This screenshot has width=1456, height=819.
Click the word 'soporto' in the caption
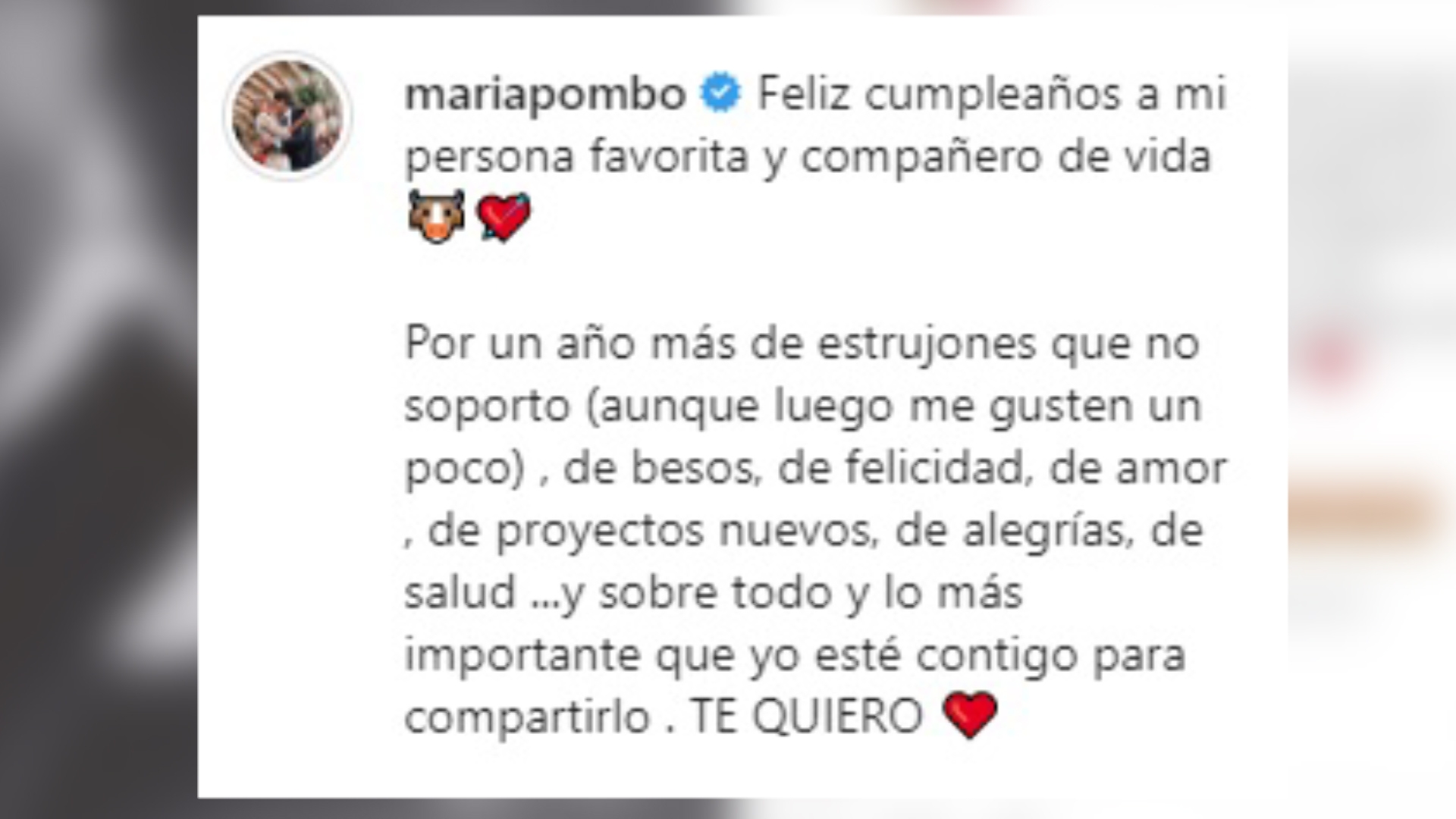(488, 406)
